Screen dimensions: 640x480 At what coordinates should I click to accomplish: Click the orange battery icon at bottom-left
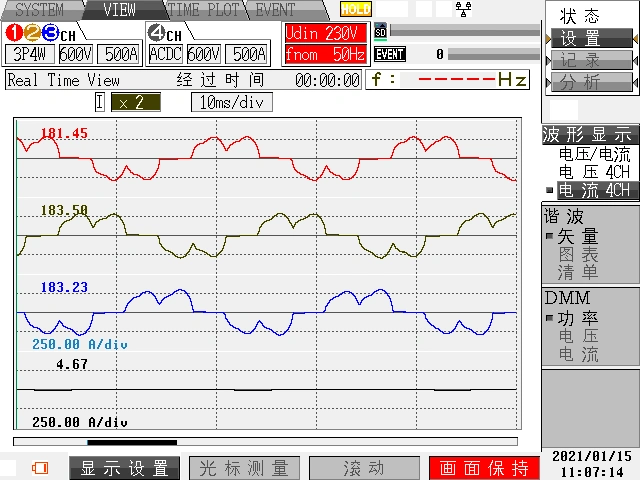[x=41, y=467]
